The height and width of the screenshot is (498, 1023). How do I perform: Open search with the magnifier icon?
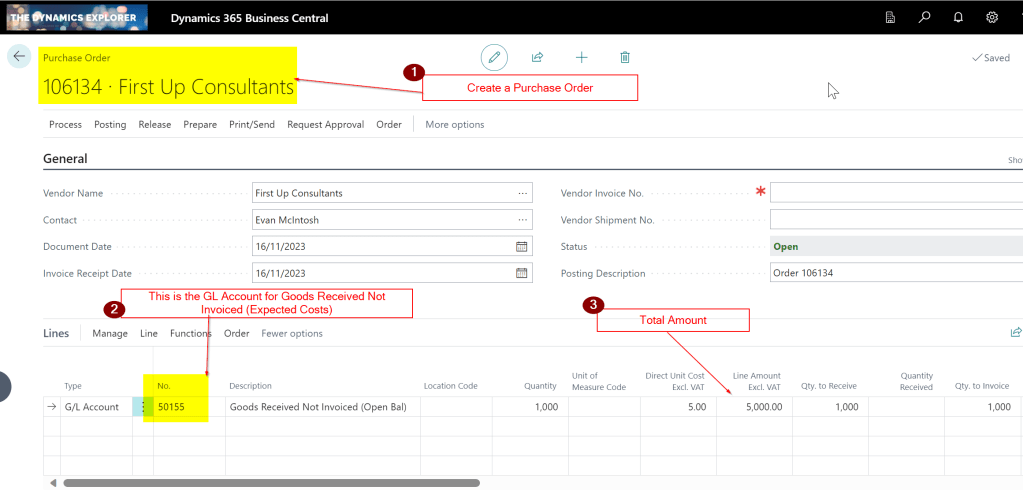pos(925,18)
